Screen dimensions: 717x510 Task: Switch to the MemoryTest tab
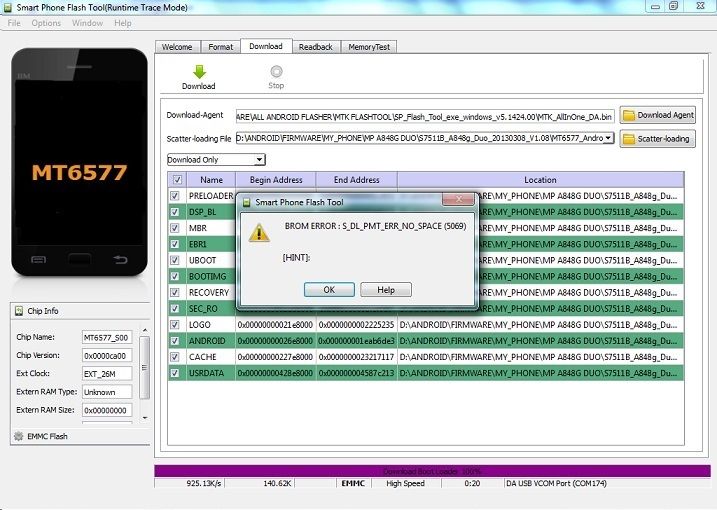click(x=369, y=47)
